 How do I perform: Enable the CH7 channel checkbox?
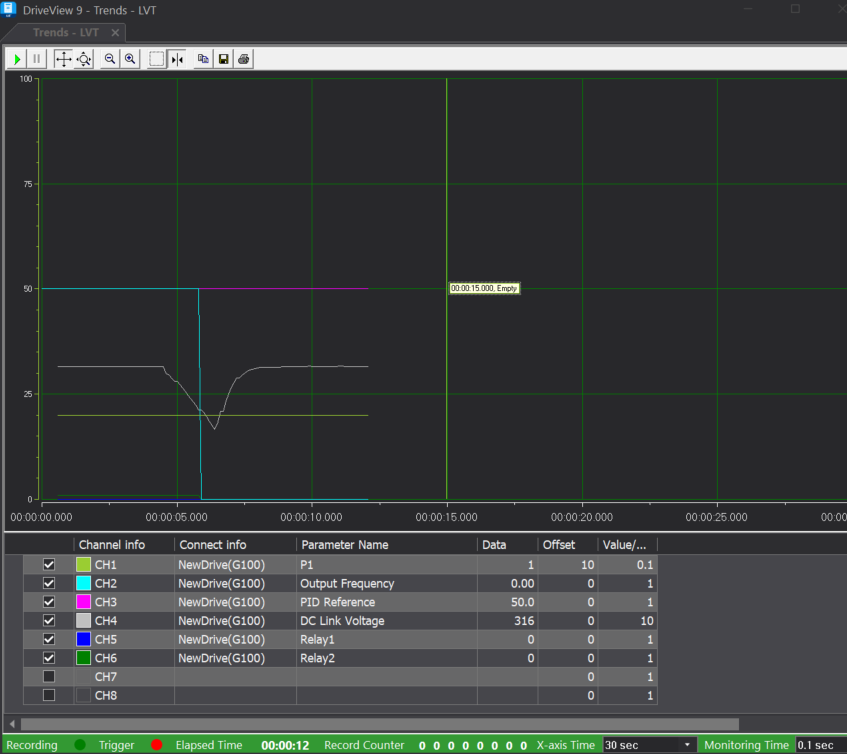pyautogui.click(x=49, y=676)
